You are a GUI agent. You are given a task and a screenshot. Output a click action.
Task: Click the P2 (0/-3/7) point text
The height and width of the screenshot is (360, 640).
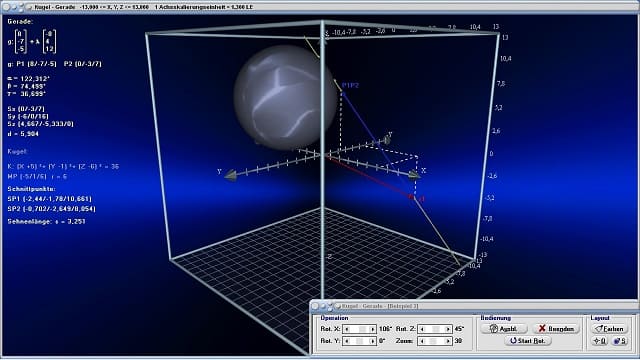[83, 64]
